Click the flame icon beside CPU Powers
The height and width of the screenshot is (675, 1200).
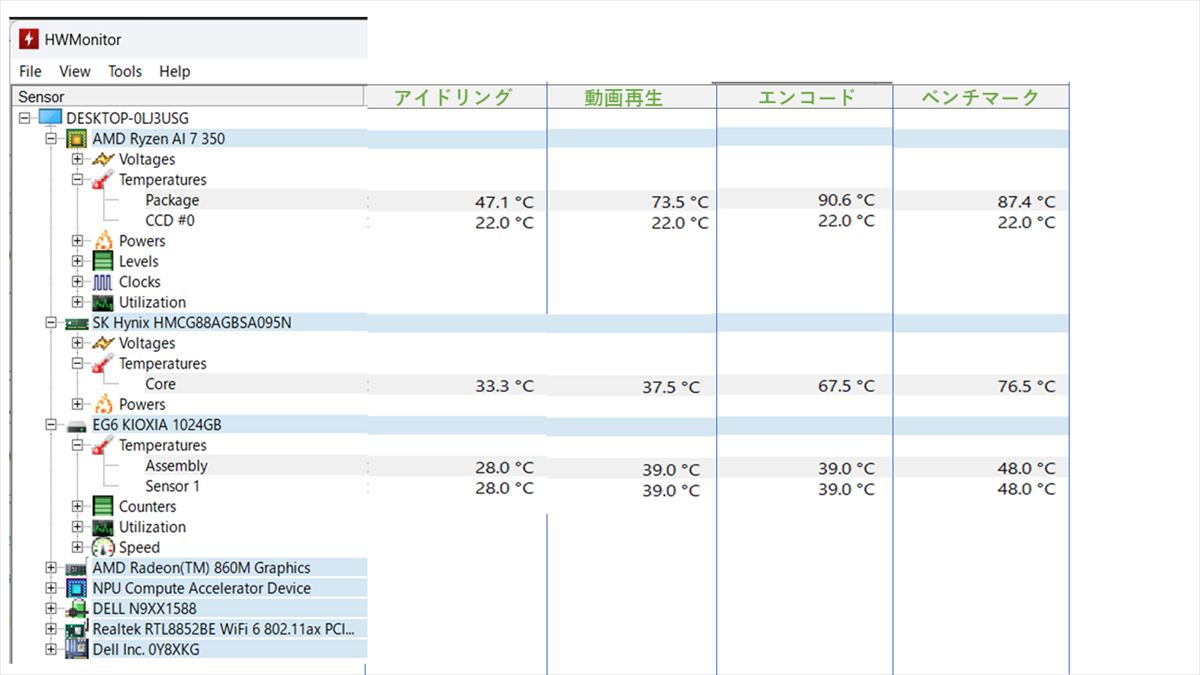click(x=103, y=241)
